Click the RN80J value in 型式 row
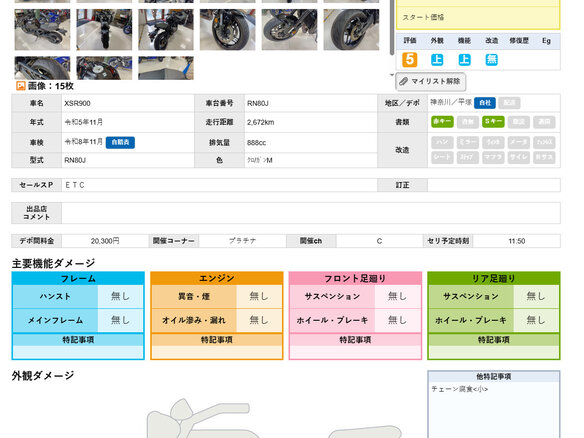The height and width of the screenshot is (438, 584). coord(75,160)
